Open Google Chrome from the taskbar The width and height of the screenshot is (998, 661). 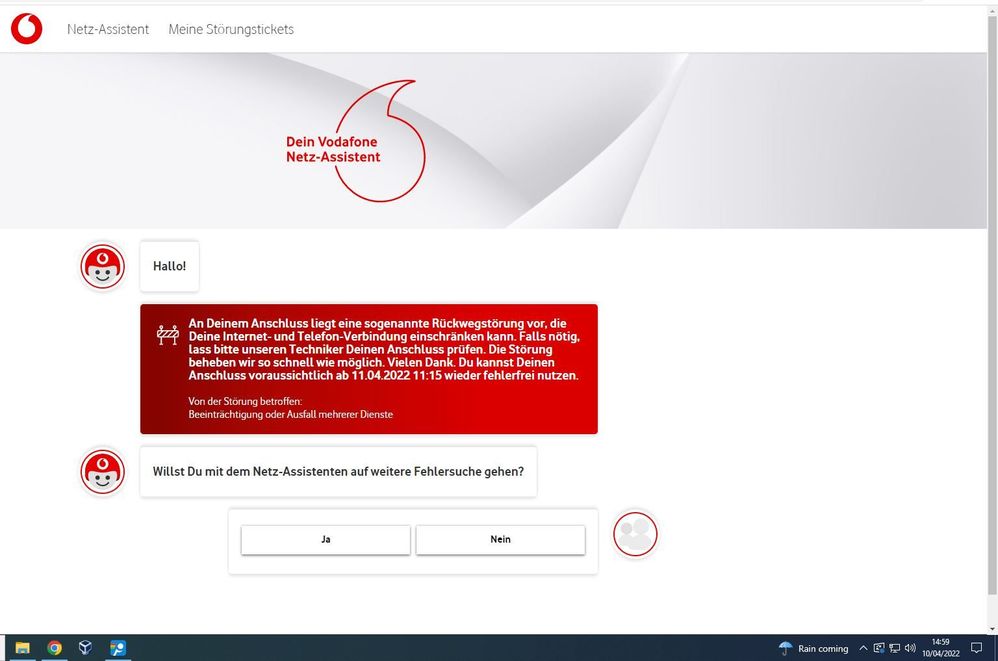point(55,648)
